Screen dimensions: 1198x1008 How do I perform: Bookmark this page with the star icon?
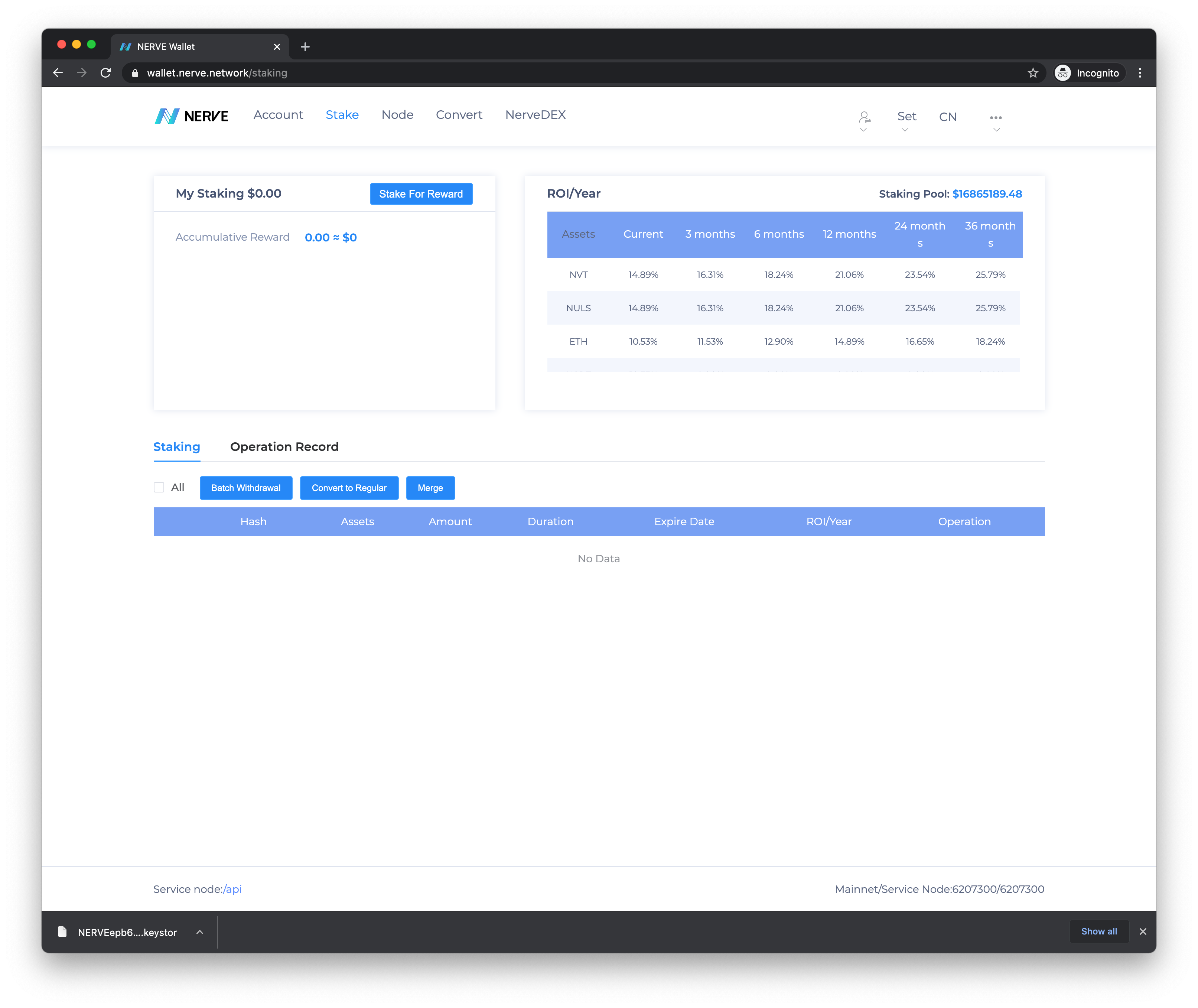(x=1032, y=72)
